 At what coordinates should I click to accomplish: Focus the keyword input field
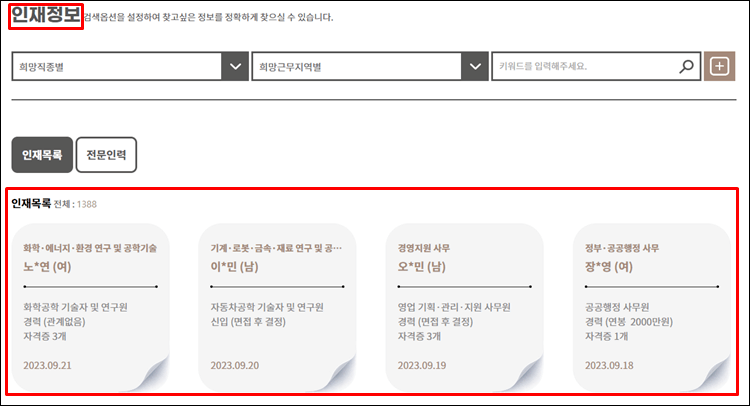pos(596,66)
